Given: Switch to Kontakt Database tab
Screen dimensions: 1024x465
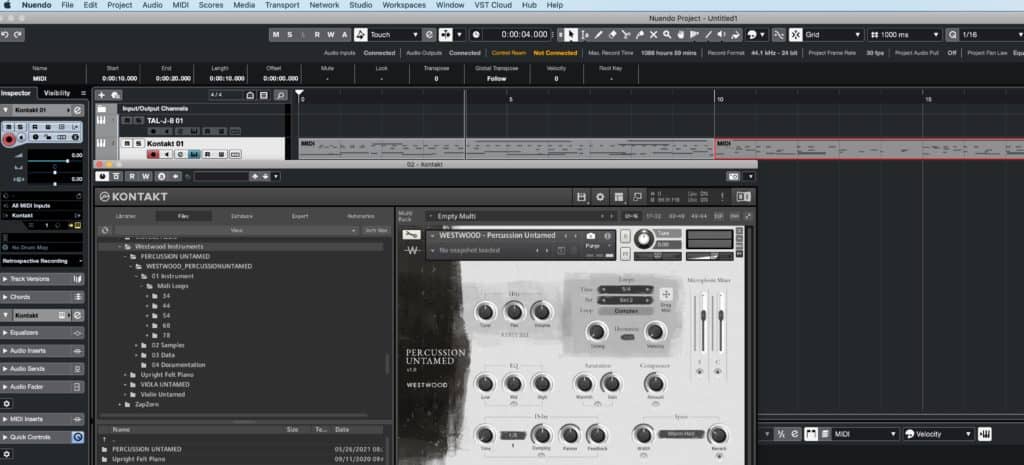Looking at the screenshot, I should click(242, 216).
